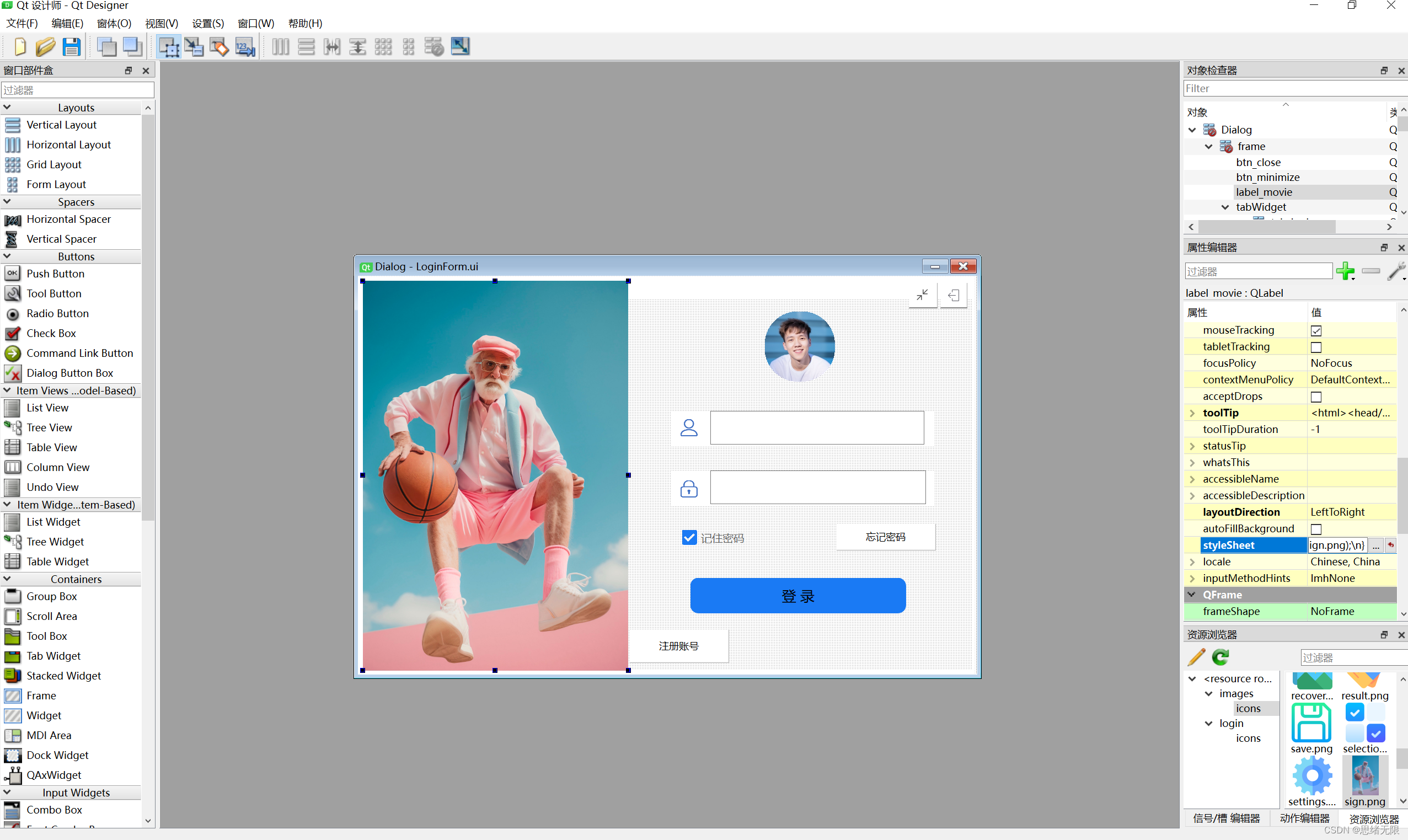Click the Save form toolbar icon
This screenshot has height=840, width=1408.
(x=71, y=46)
